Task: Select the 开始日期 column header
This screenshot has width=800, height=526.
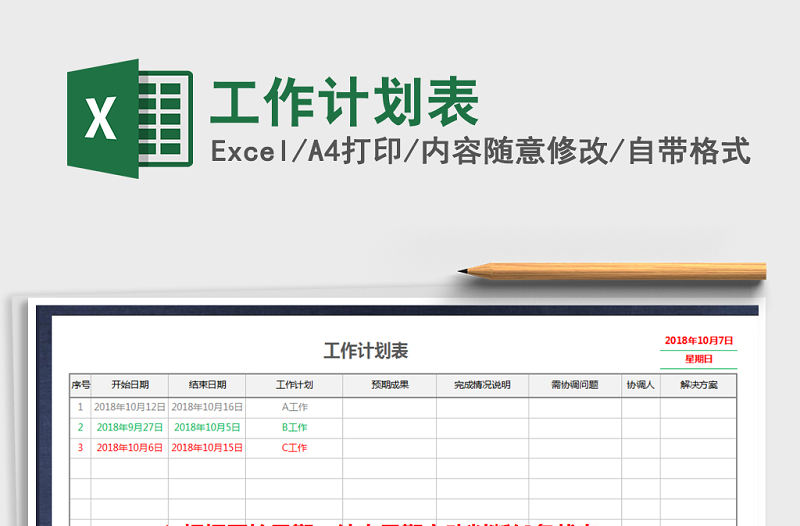Action: 130,384
